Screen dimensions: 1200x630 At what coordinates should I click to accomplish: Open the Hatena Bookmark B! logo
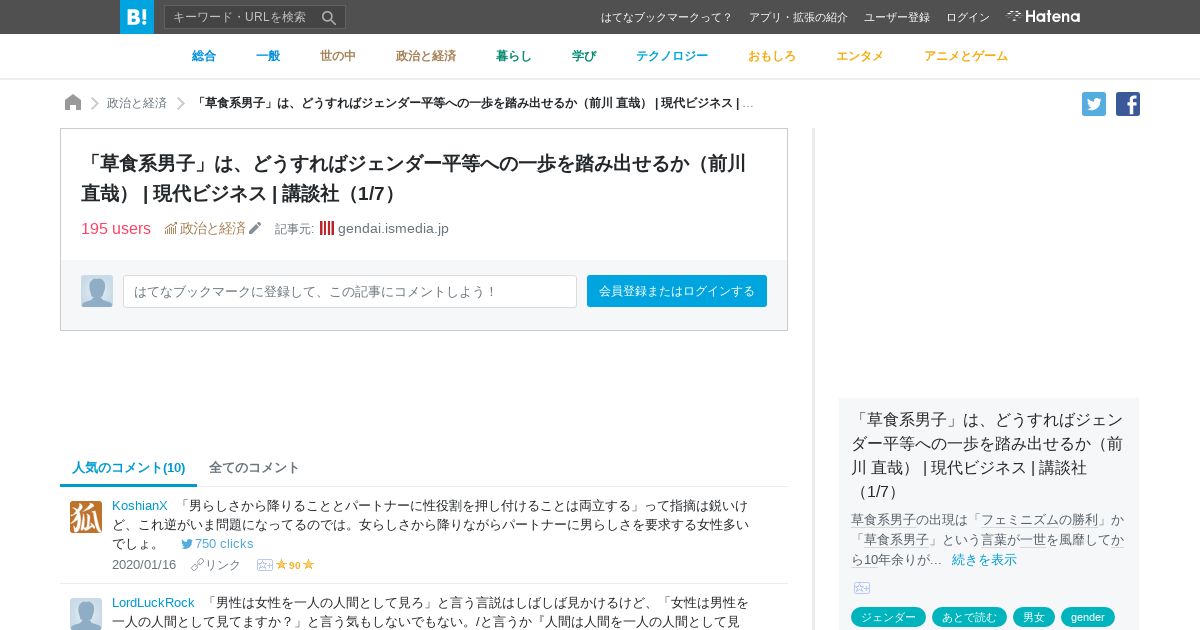(x=137, y=17)
